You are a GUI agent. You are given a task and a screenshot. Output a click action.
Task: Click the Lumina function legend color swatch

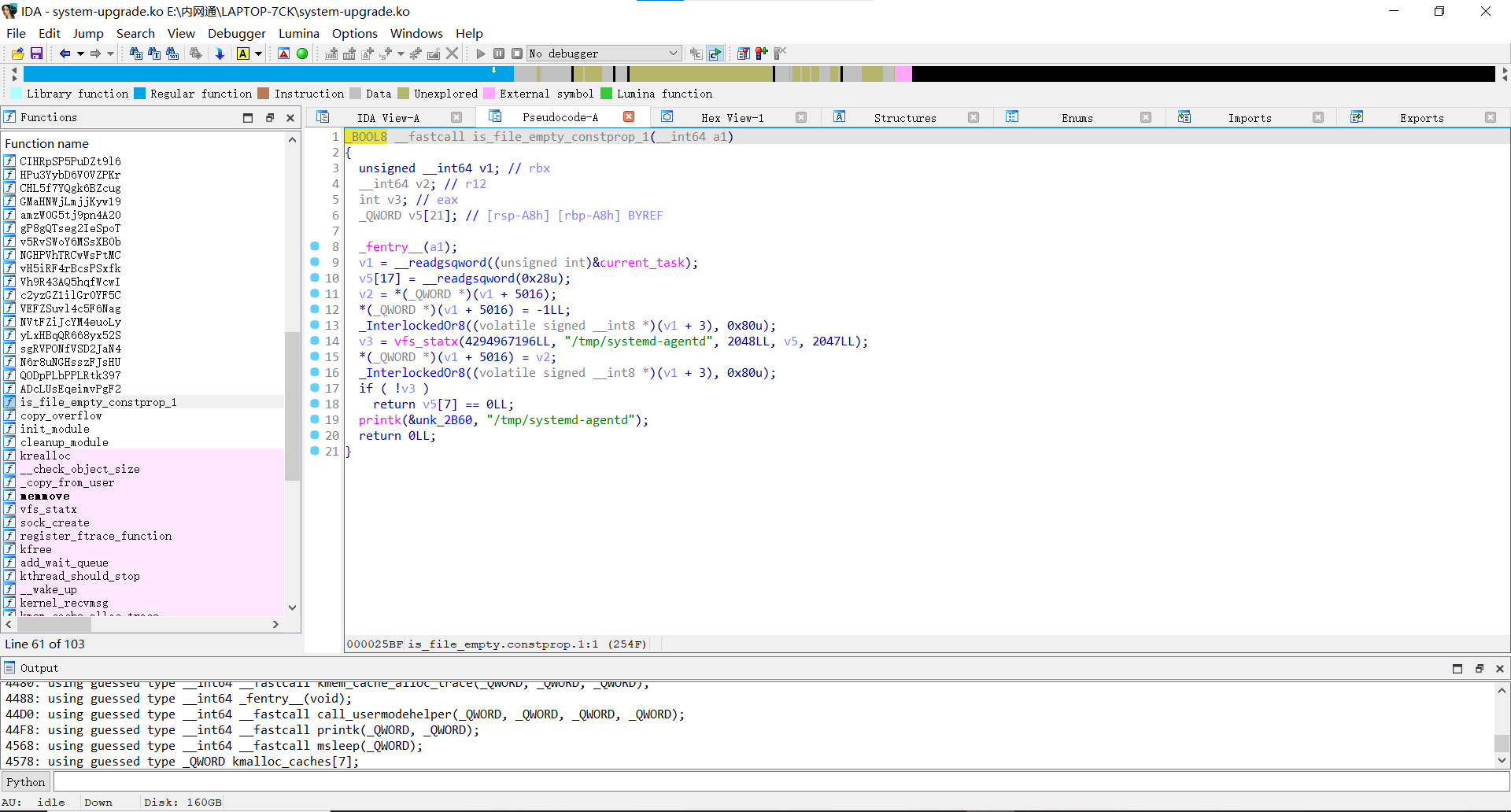tap(607, 94)
